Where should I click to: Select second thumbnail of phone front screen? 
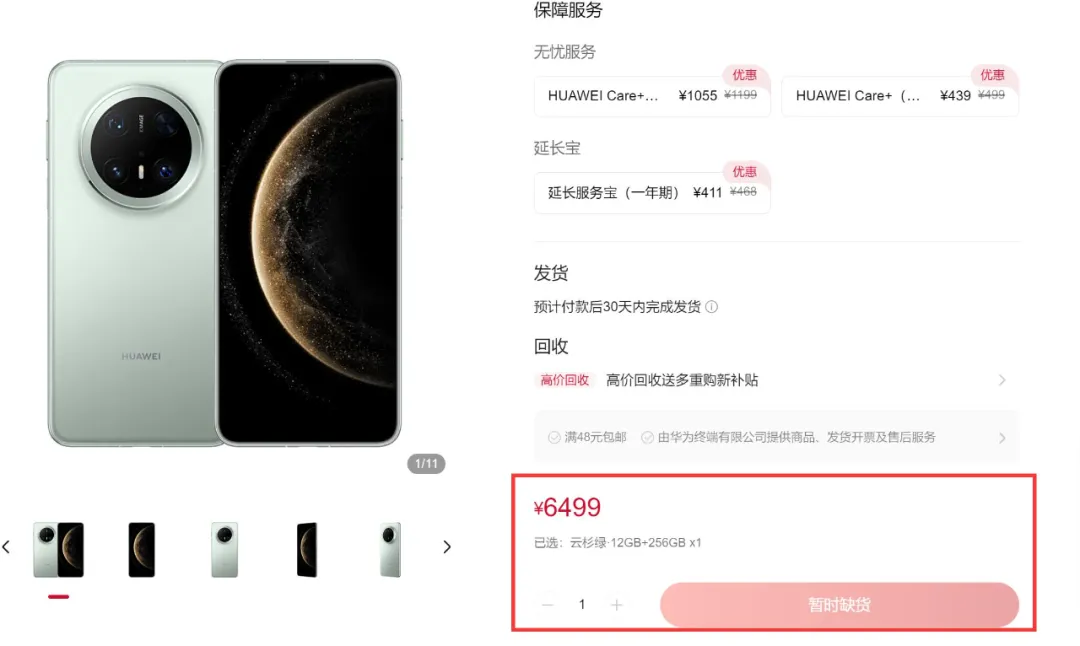[x=142, y=550]
